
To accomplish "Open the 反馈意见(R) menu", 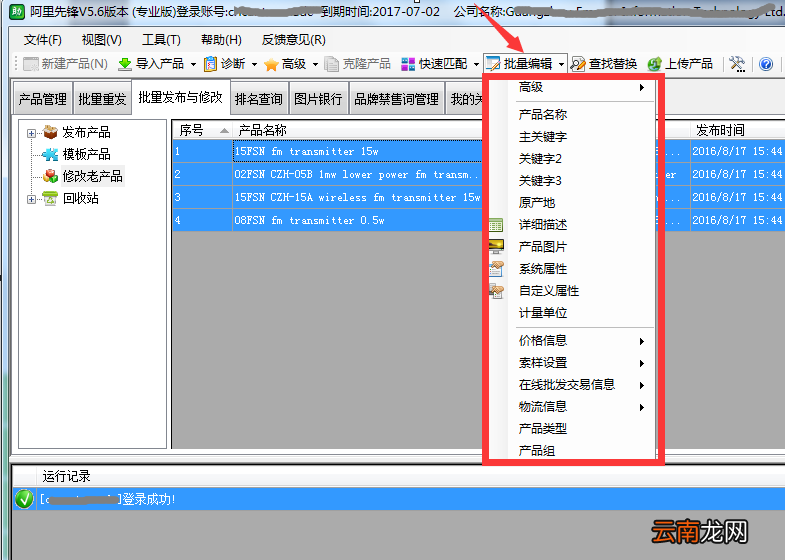I will (293, 40).
